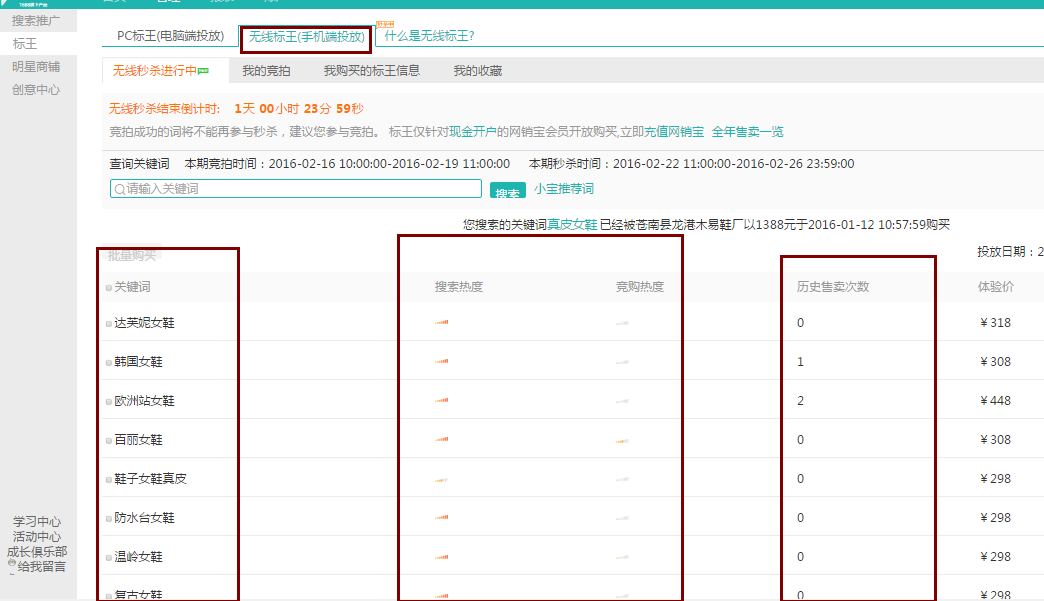The height and width of the screenshot is (601, 1044).
Task: Check the box next to 防水台女鞋
Action: [x=109, y=519]
